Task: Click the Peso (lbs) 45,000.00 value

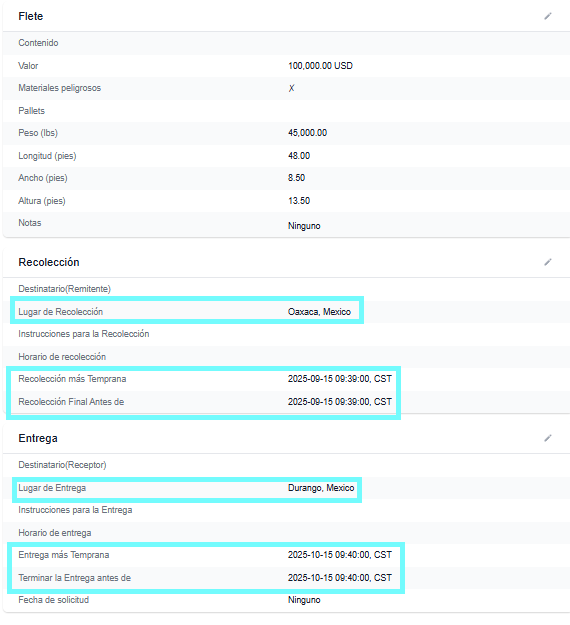Action: [307, 133]
